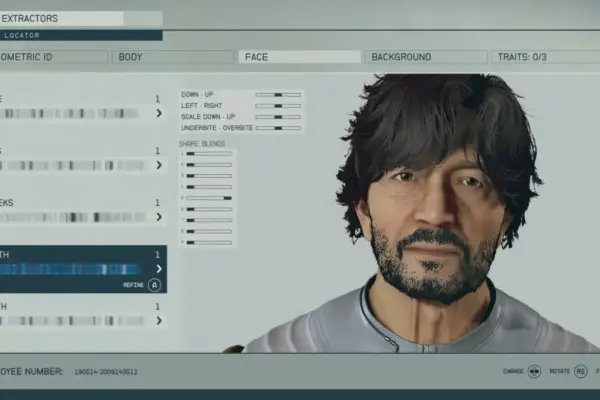Open the BACKGROUND tab
This screenshot has height=400, width=600.
[426, 57]
